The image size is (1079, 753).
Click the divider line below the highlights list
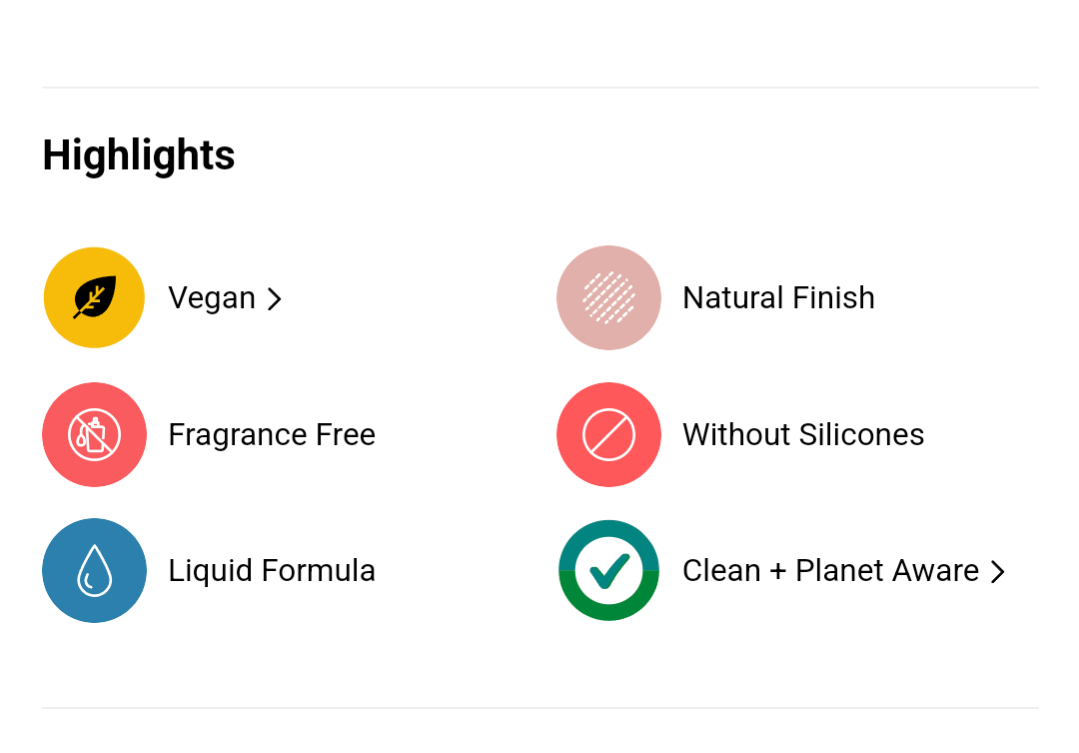tap(540, 708)
